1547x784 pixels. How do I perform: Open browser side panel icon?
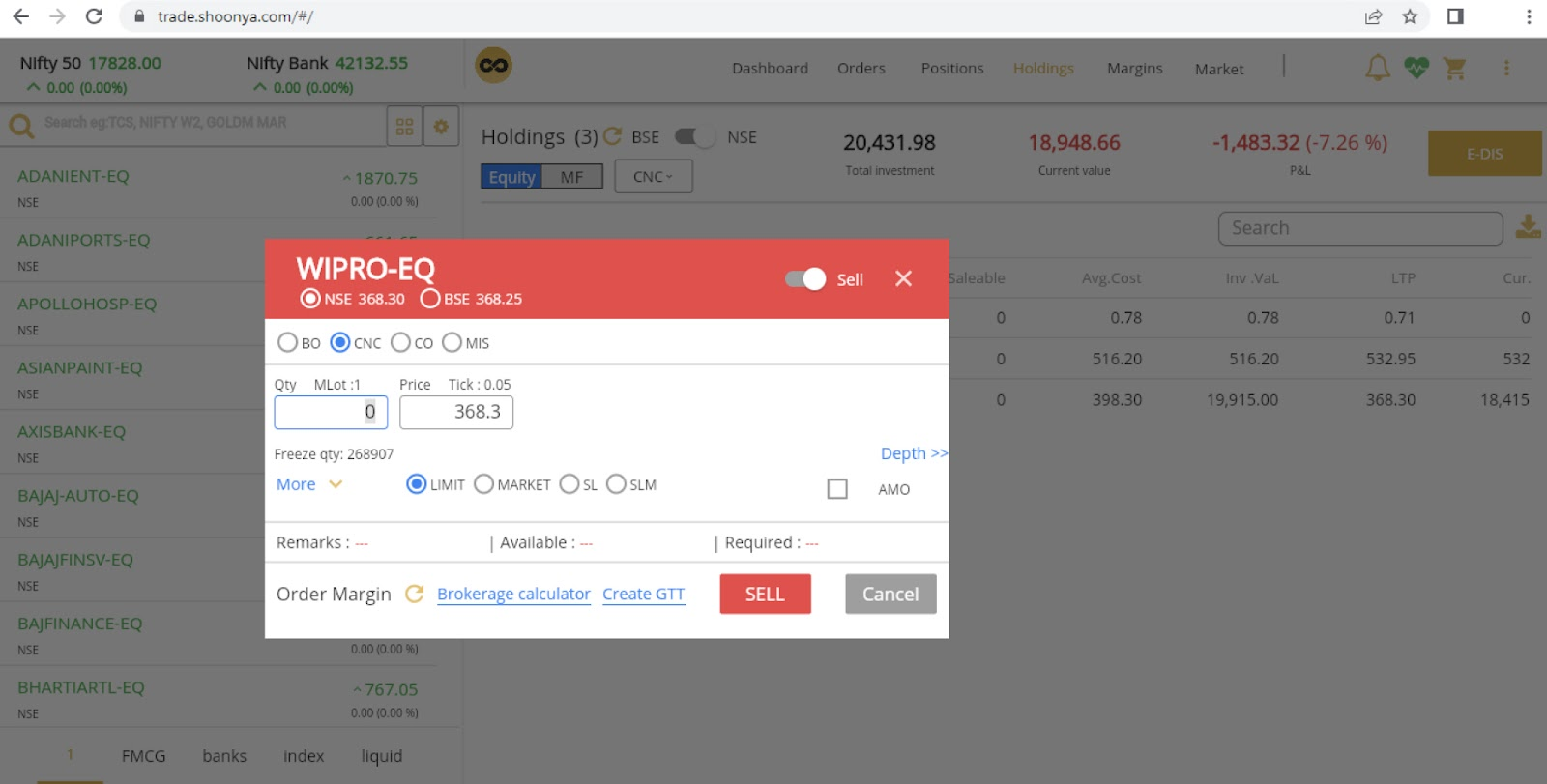tap(1455, 16)
